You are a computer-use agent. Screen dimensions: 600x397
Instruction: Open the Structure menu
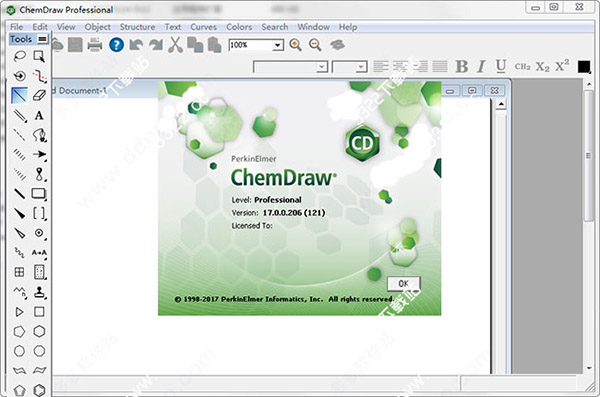[137, 27]
